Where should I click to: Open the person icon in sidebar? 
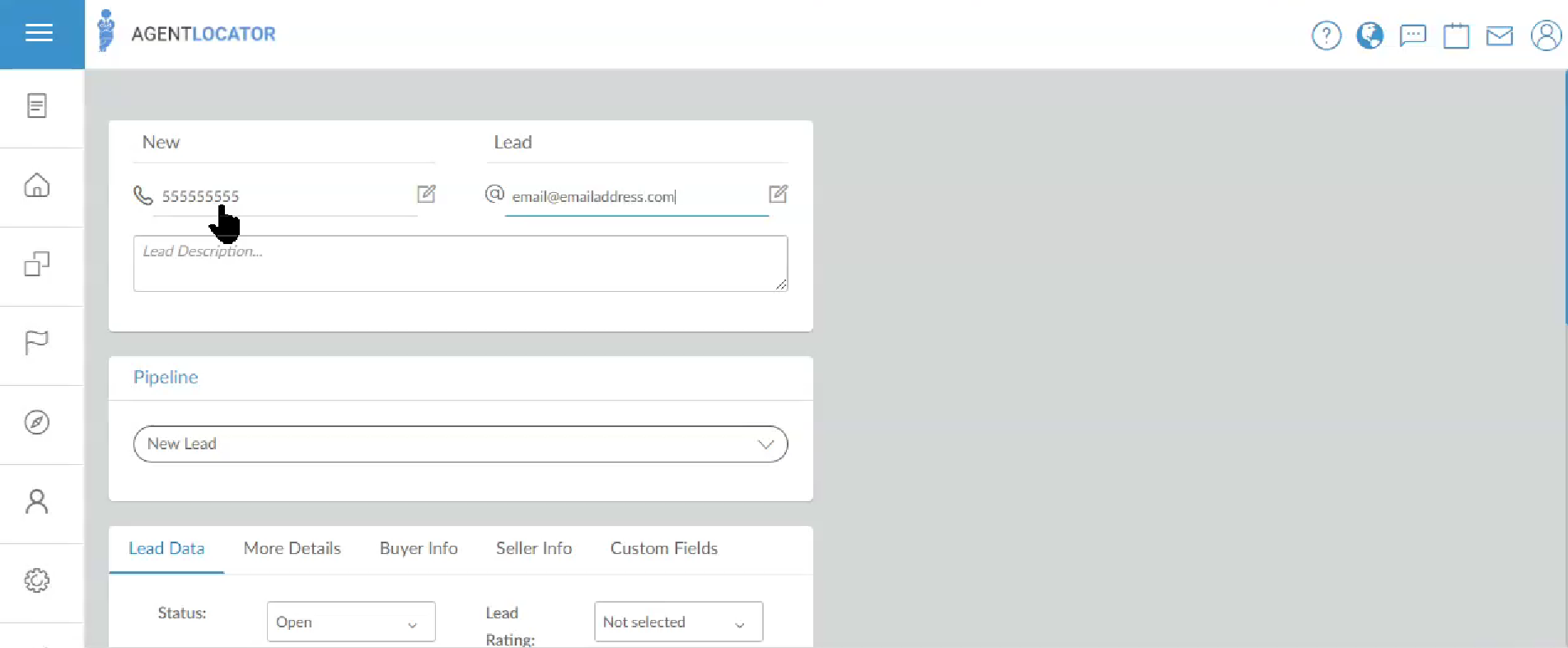37,501
